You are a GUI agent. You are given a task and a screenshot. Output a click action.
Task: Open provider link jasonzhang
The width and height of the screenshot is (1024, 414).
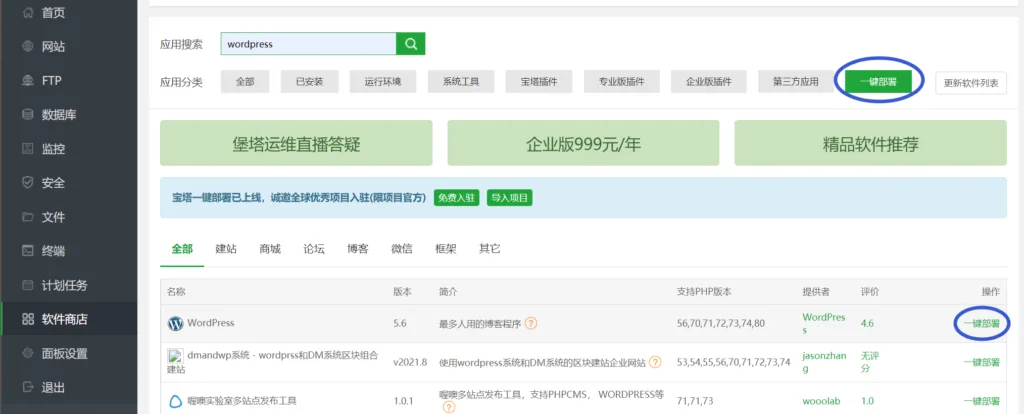(x=824, y=362)
